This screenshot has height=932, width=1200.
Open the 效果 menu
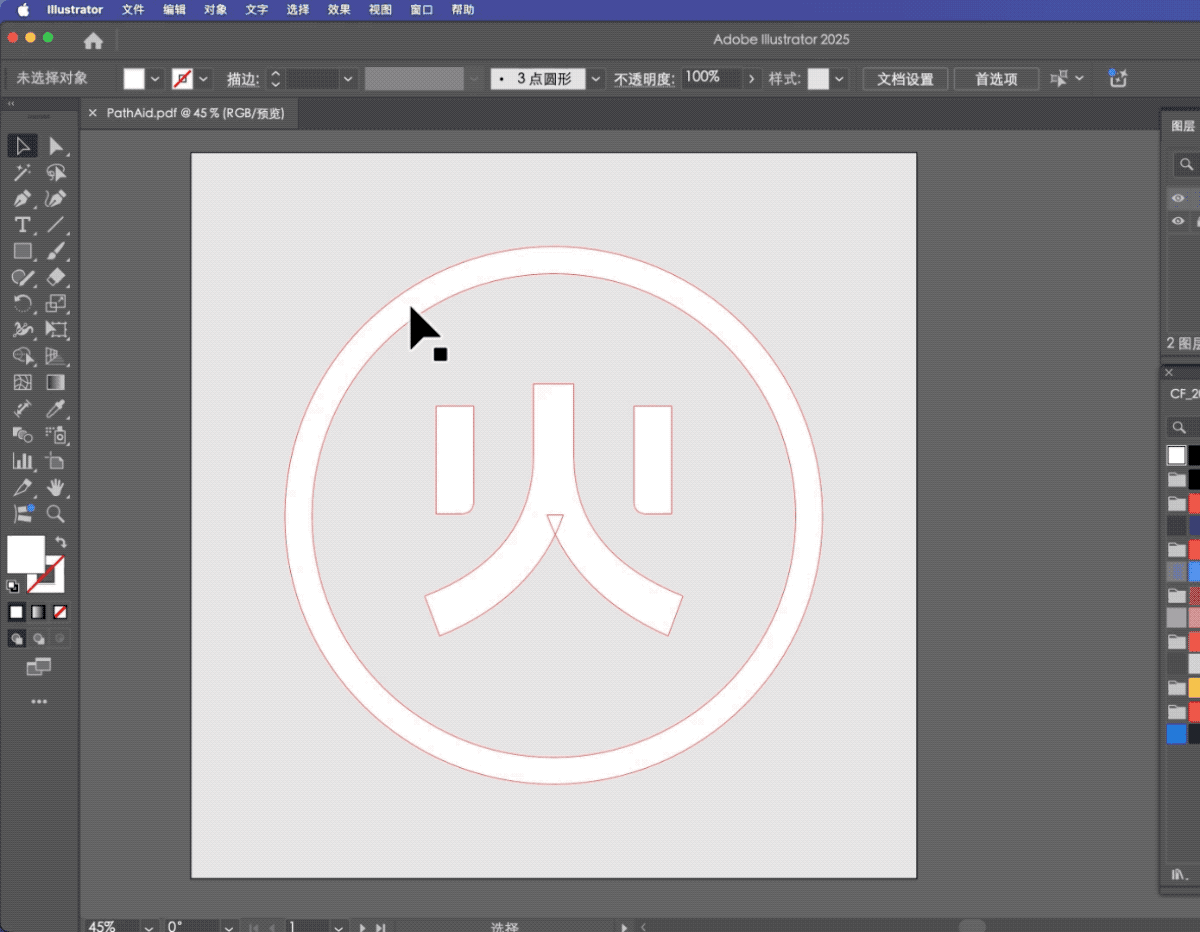339,9
